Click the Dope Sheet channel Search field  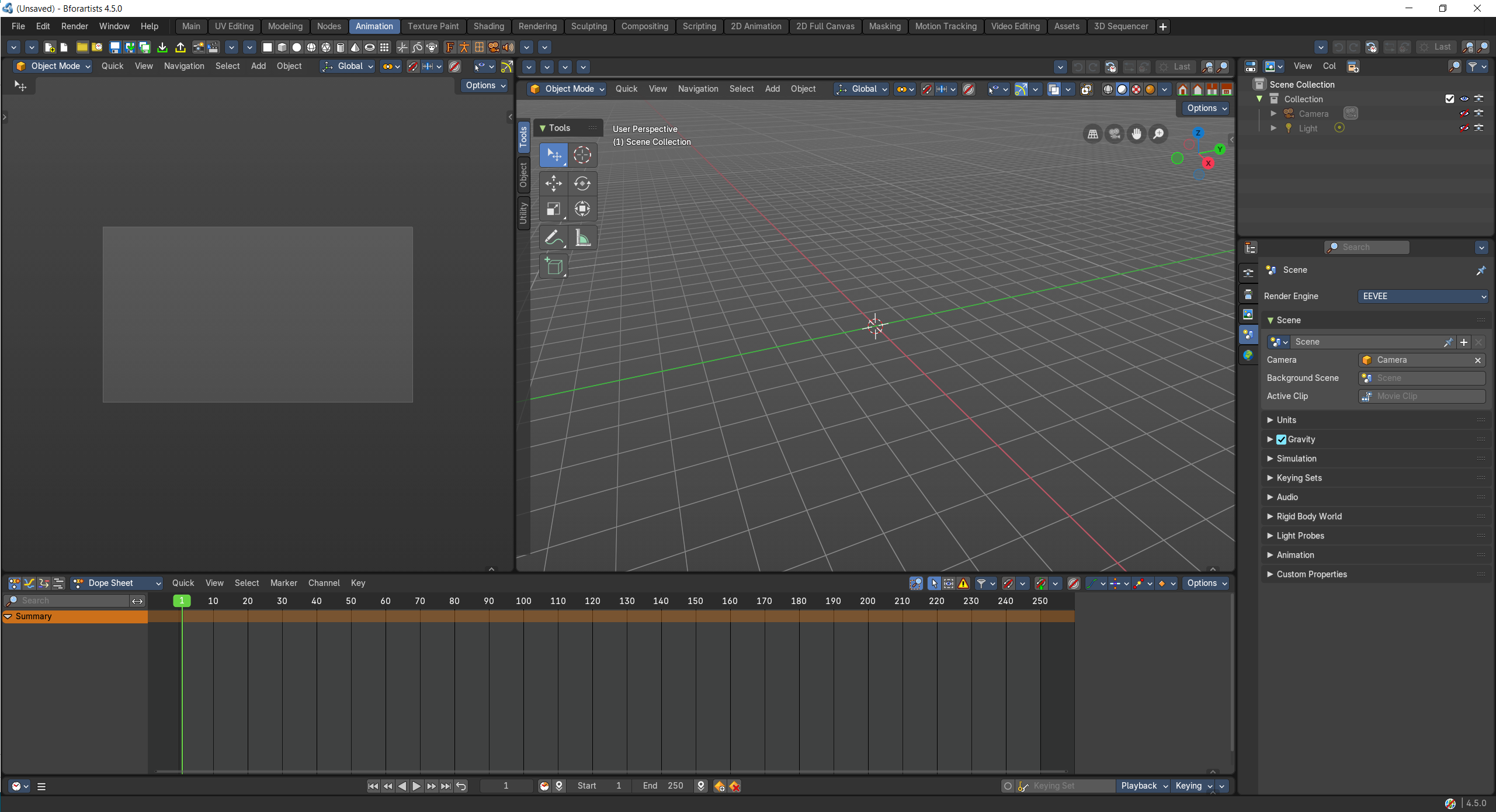pos(67,601)
